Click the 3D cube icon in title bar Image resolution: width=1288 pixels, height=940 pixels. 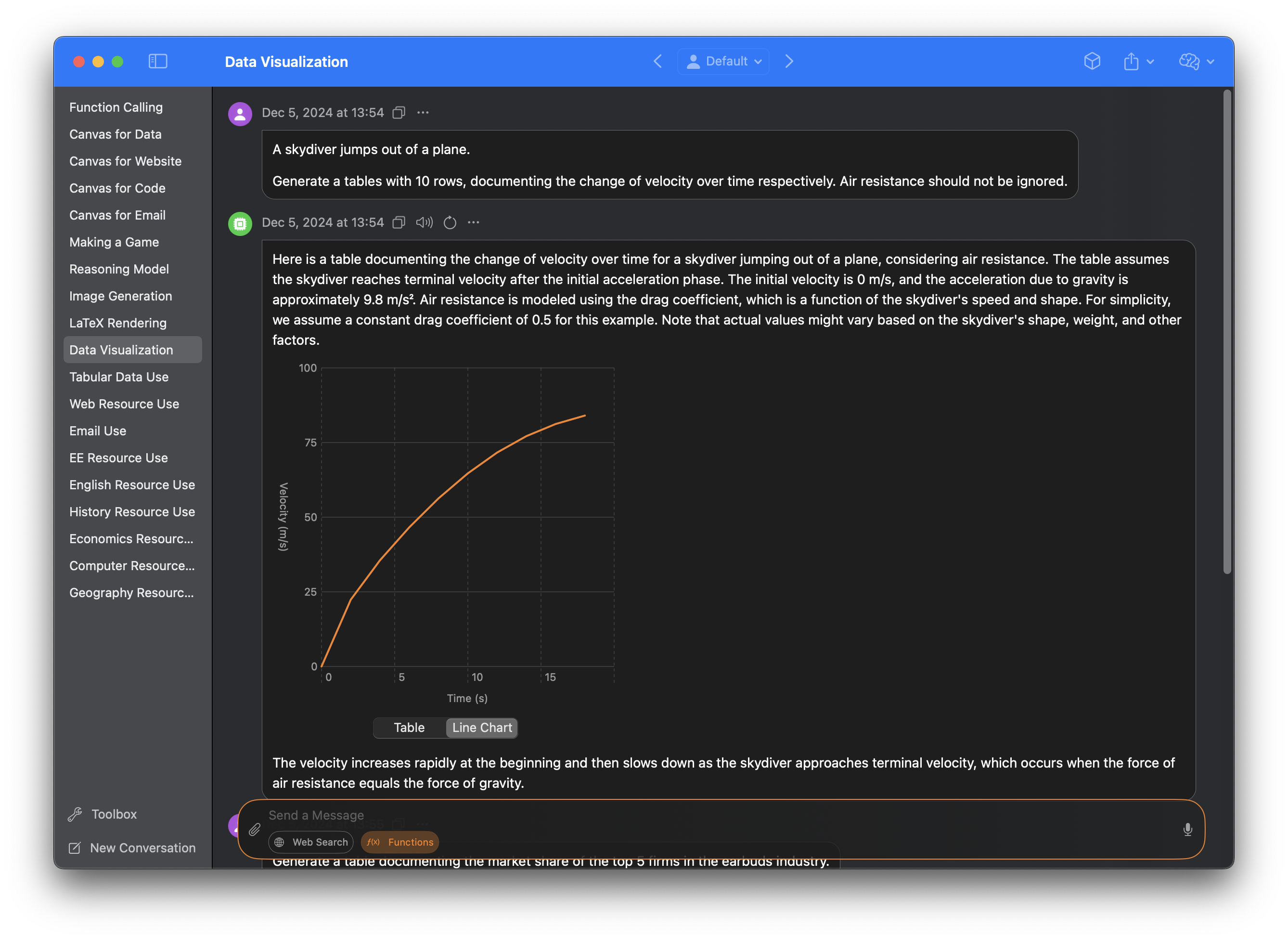pos(1092,62)
